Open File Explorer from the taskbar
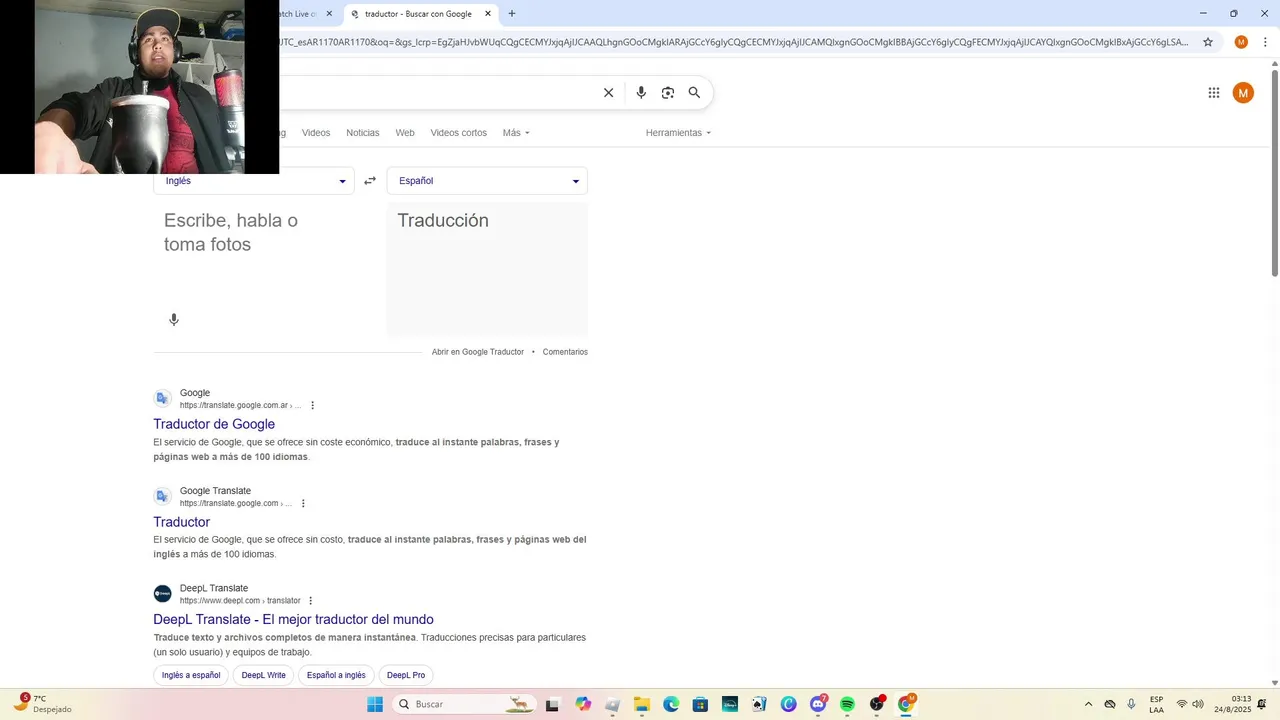Viewport: 1280px width, 720px height. 642,704
